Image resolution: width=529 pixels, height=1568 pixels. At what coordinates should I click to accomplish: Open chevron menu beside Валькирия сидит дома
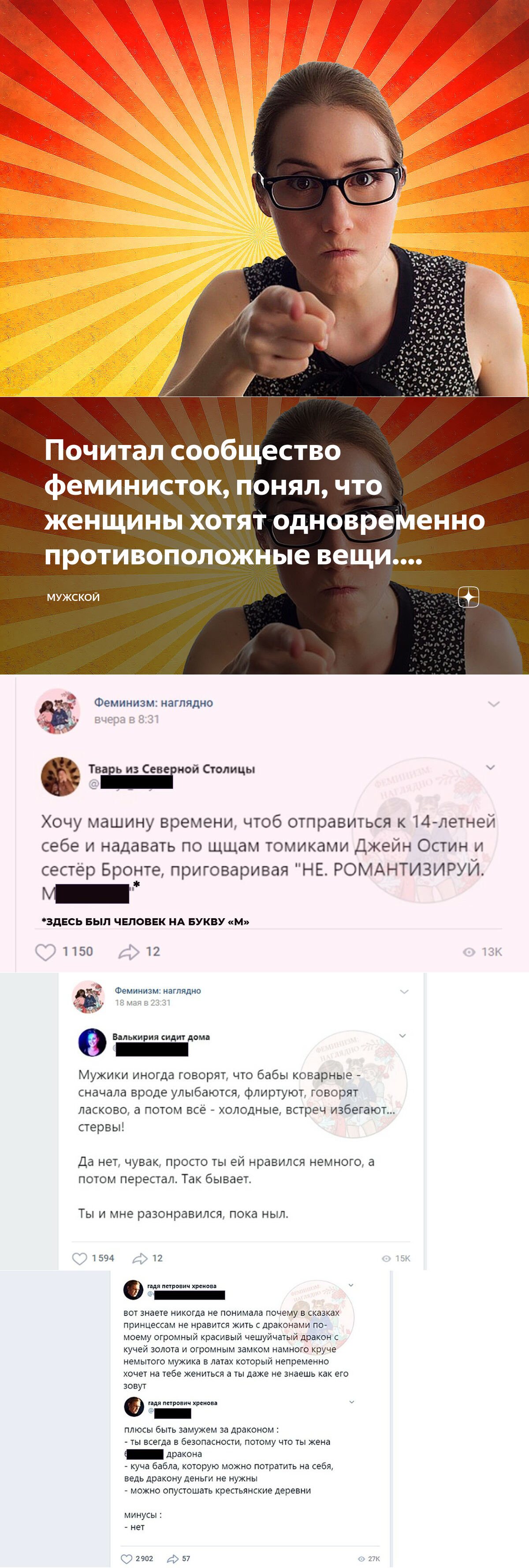point(402,1035)
